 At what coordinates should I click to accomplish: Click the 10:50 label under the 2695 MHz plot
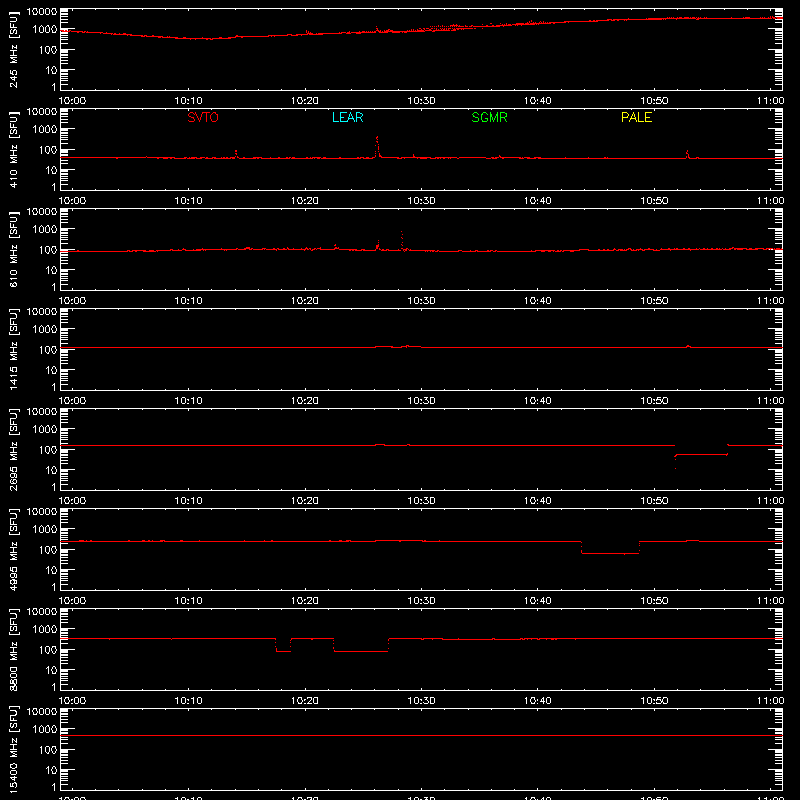(654, 501)
